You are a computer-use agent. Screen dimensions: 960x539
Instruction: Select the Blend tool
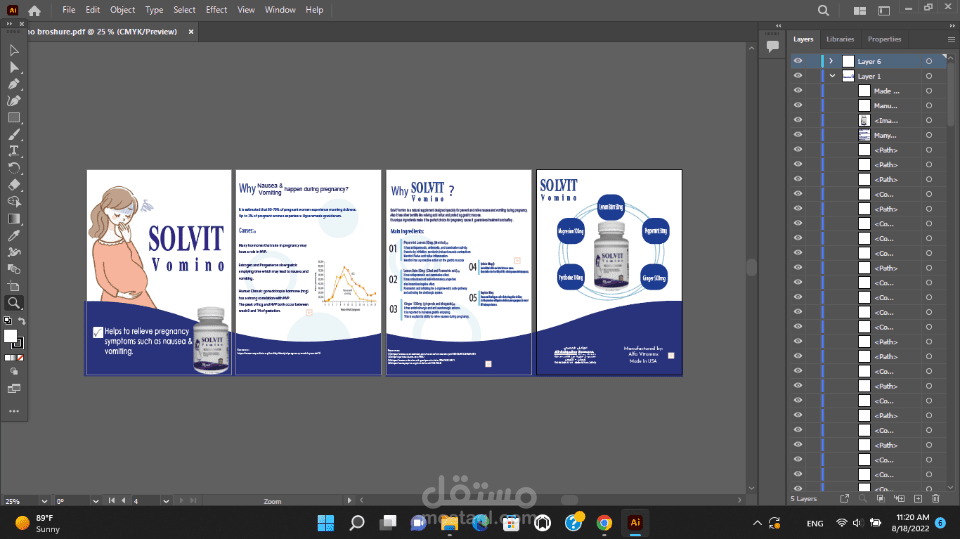(x=14, y=269)
